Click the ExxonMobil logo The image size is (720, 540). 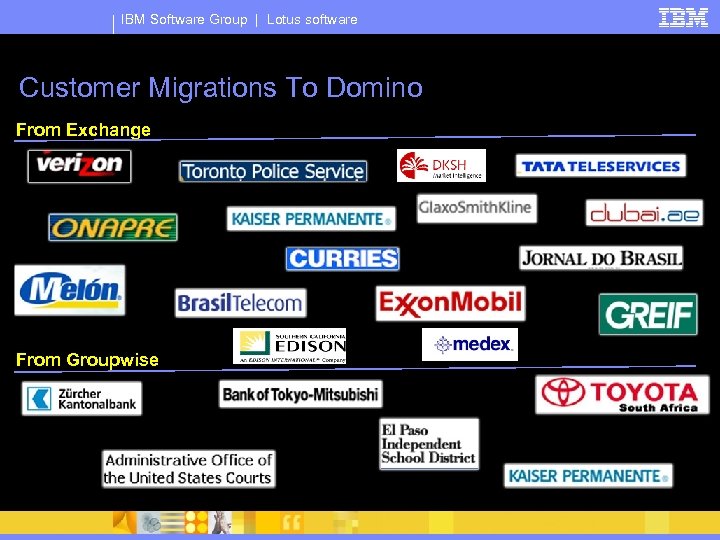(450, 304)
